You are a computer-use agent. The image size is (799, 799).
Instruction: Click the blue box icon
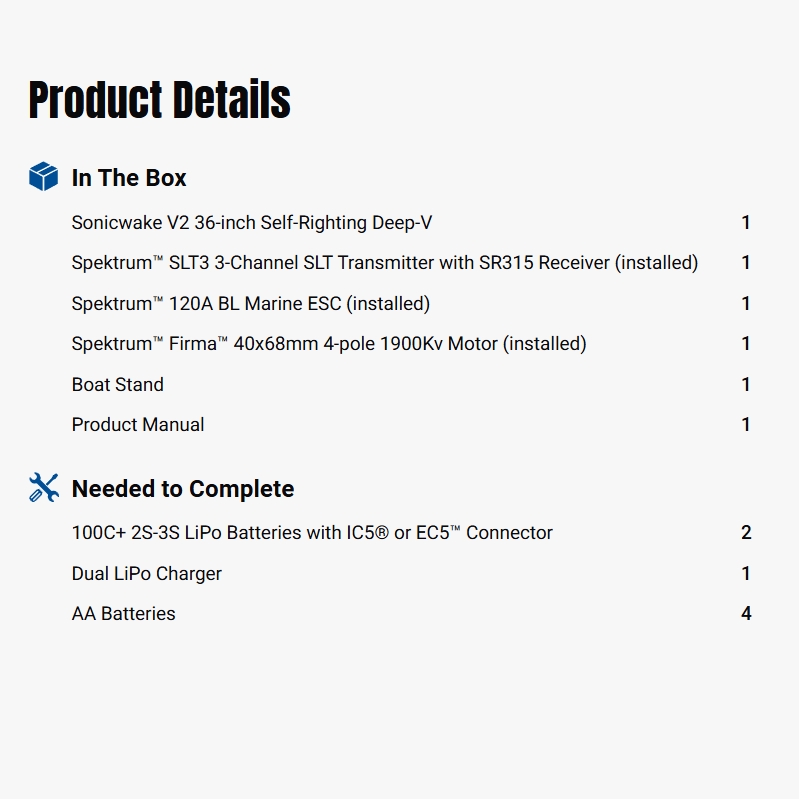pos(43,177)
